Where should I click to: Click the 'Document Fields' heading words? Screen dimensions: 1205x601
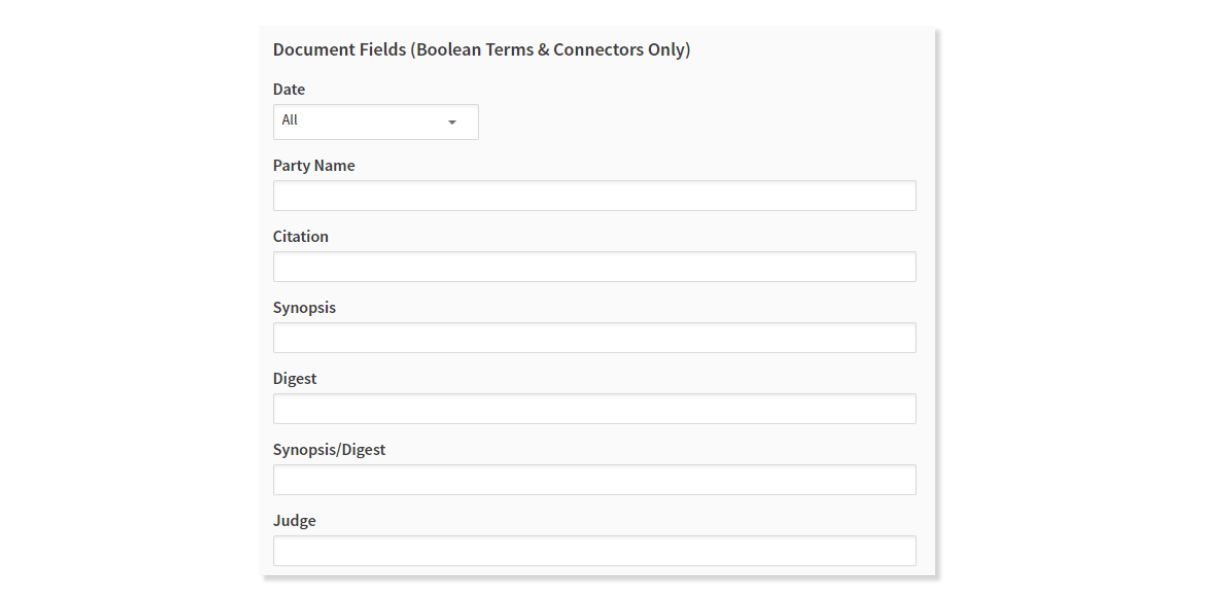[339, 50]
